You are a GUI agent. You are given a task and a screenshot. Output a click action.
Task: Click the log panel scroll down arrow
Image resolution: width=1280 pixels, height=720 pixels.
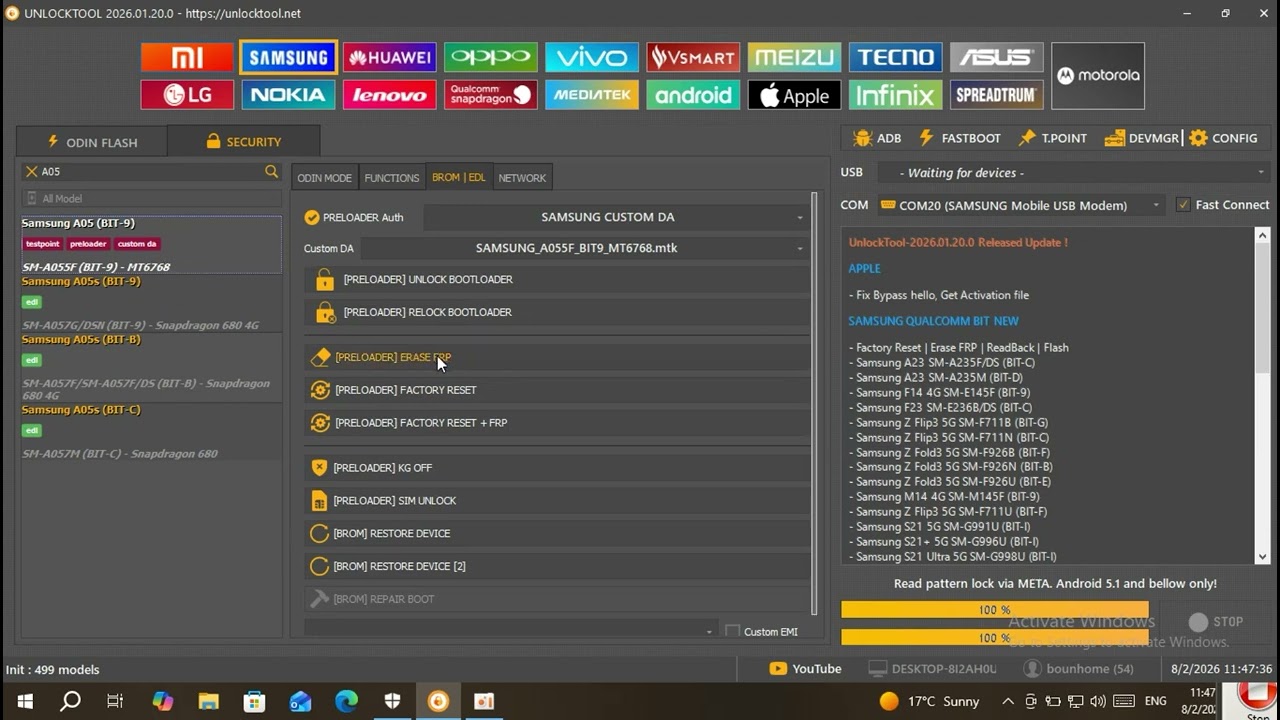[x=1262, y=557]
